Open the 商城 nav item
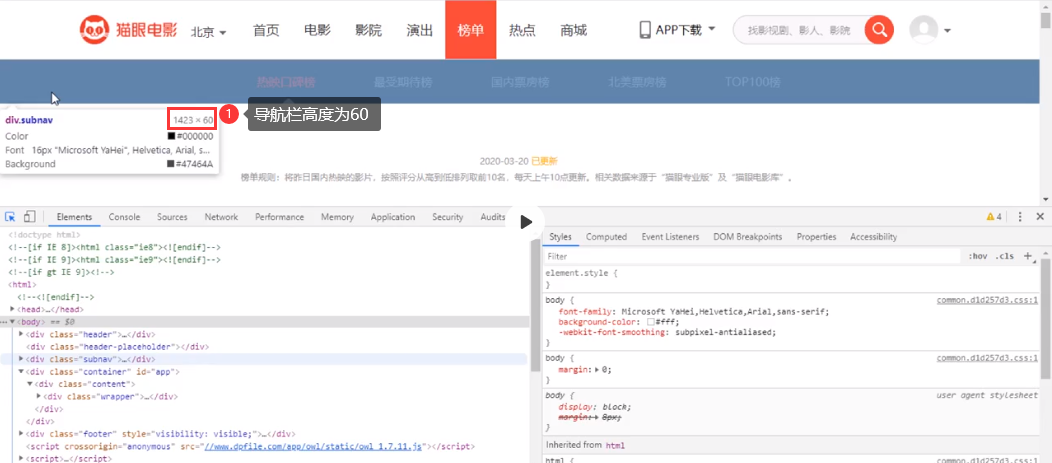 point(574,30)
